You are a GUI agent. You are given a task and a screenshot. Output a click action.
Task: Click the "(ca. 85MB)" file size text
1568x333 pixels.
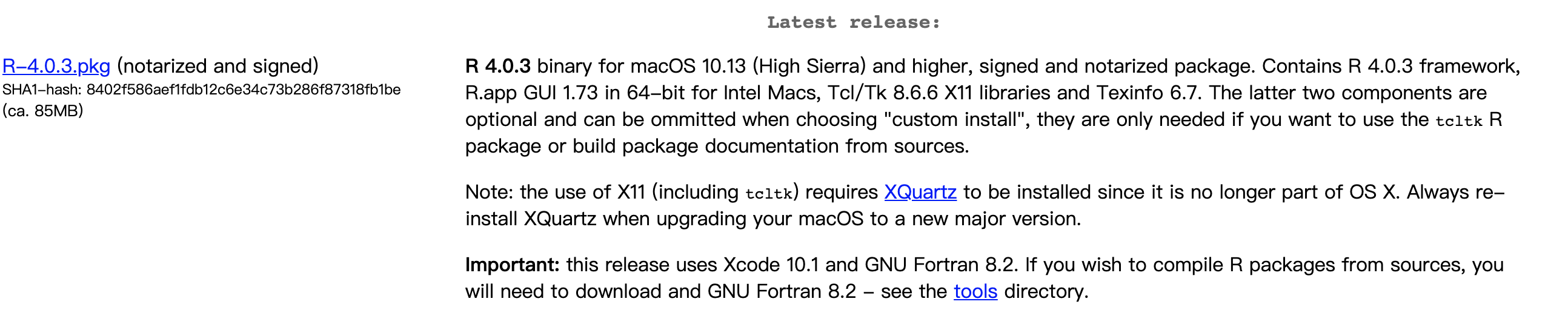click(x=42, y=111)
